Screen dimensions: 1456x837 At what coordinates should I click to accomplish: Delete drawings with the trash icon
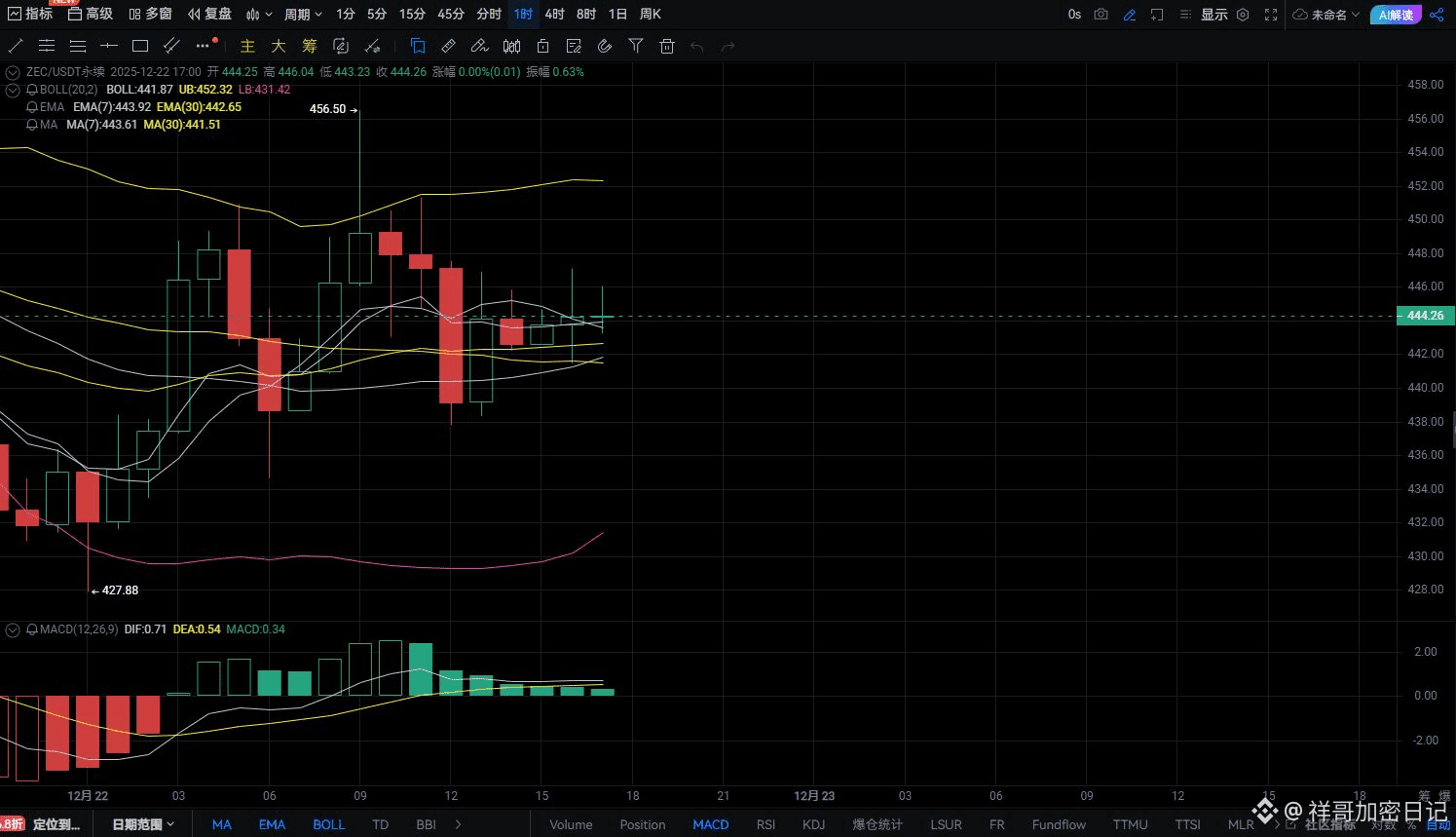(x=667, y=46)
